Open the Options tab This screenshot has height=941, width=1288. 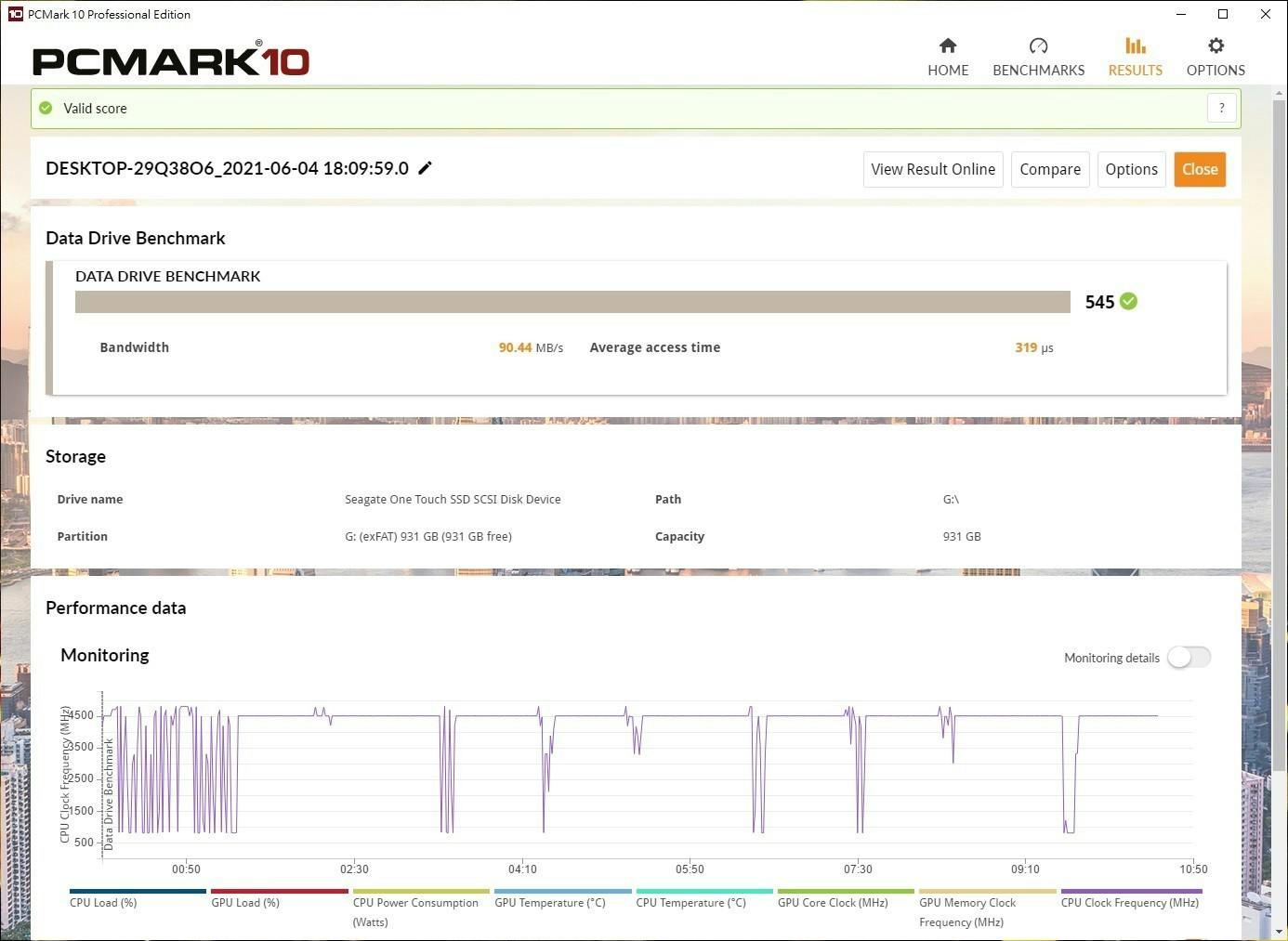[1216, 58]
